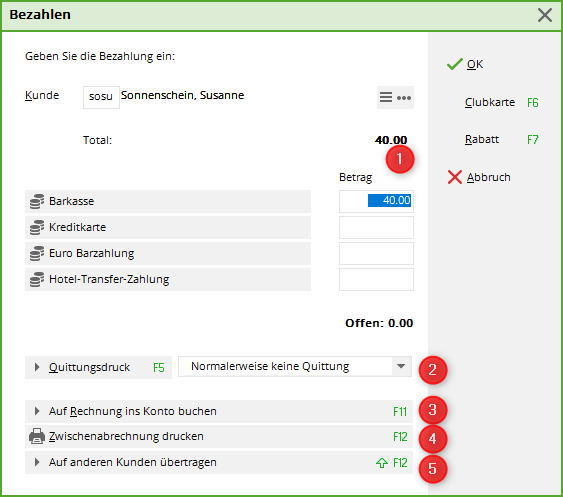Click Zwischenabrechnung drucken label
The height and width of the screenshot is (497, 563).
pos(126,436)
